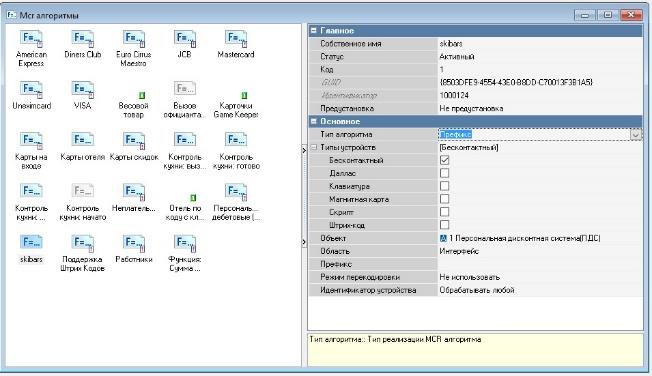Image resolution: width=652 pixels, height=376 pixels.
Task: Click the Статус value Активный
Action: [x=457, y=57]
